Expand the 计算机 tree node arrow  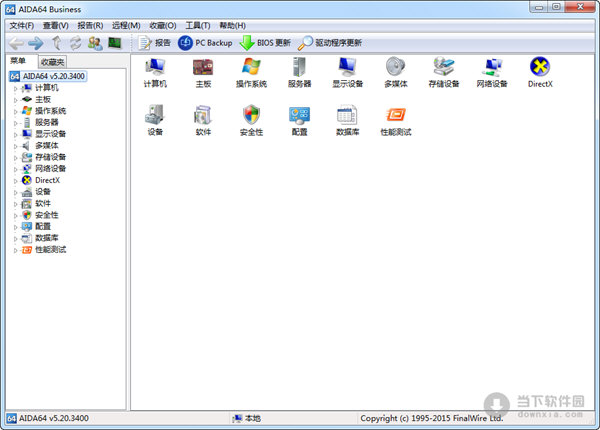[x=16, y=88]
